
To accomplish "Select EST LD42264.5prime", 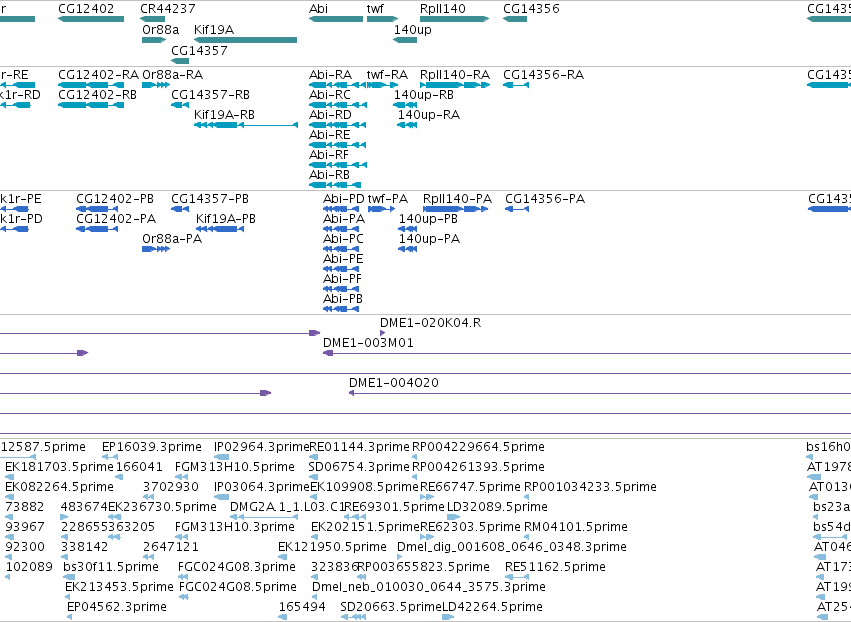I will 448,618.
